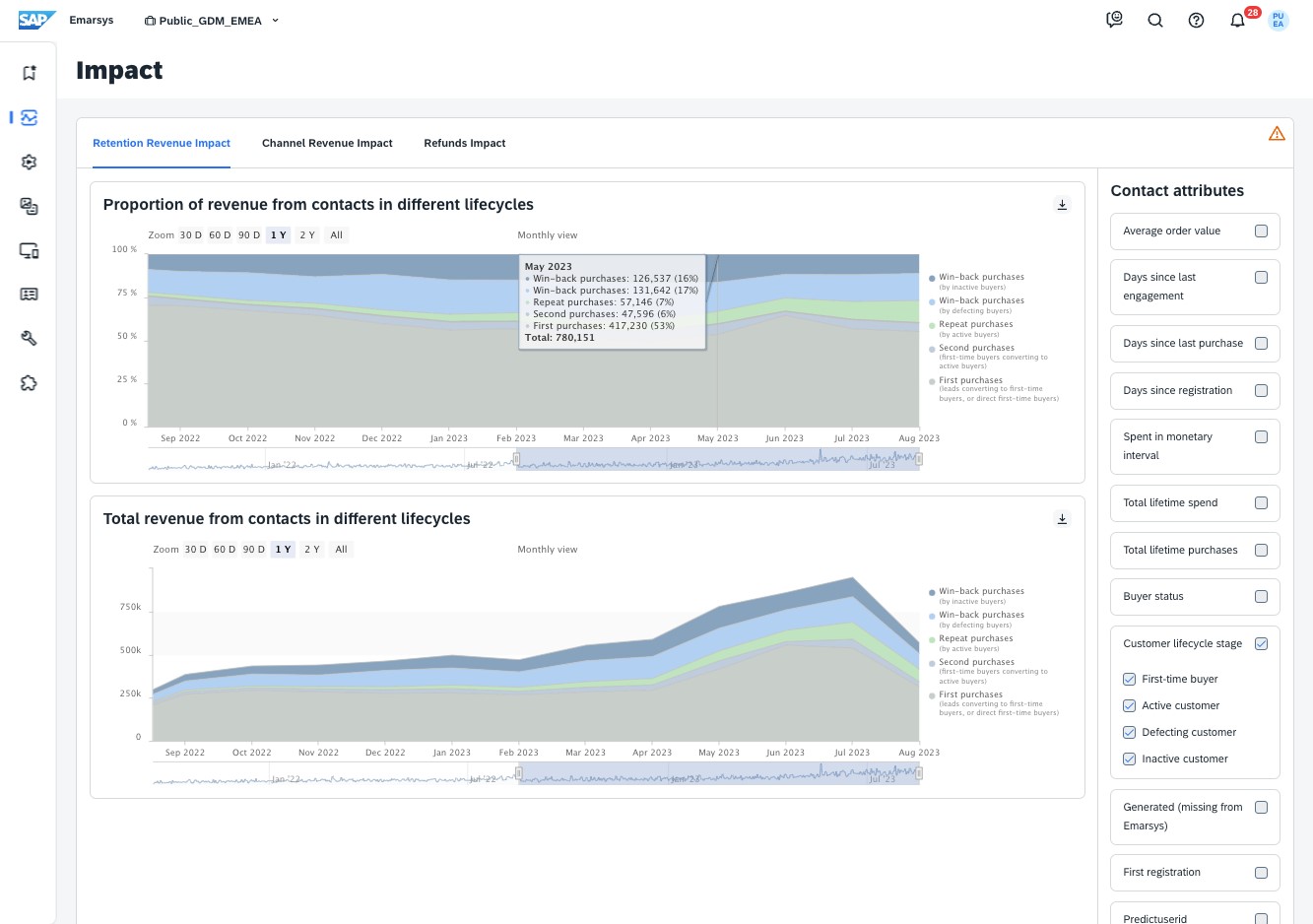Uncheck the Defecting customer checkbox

[1129, 732]
